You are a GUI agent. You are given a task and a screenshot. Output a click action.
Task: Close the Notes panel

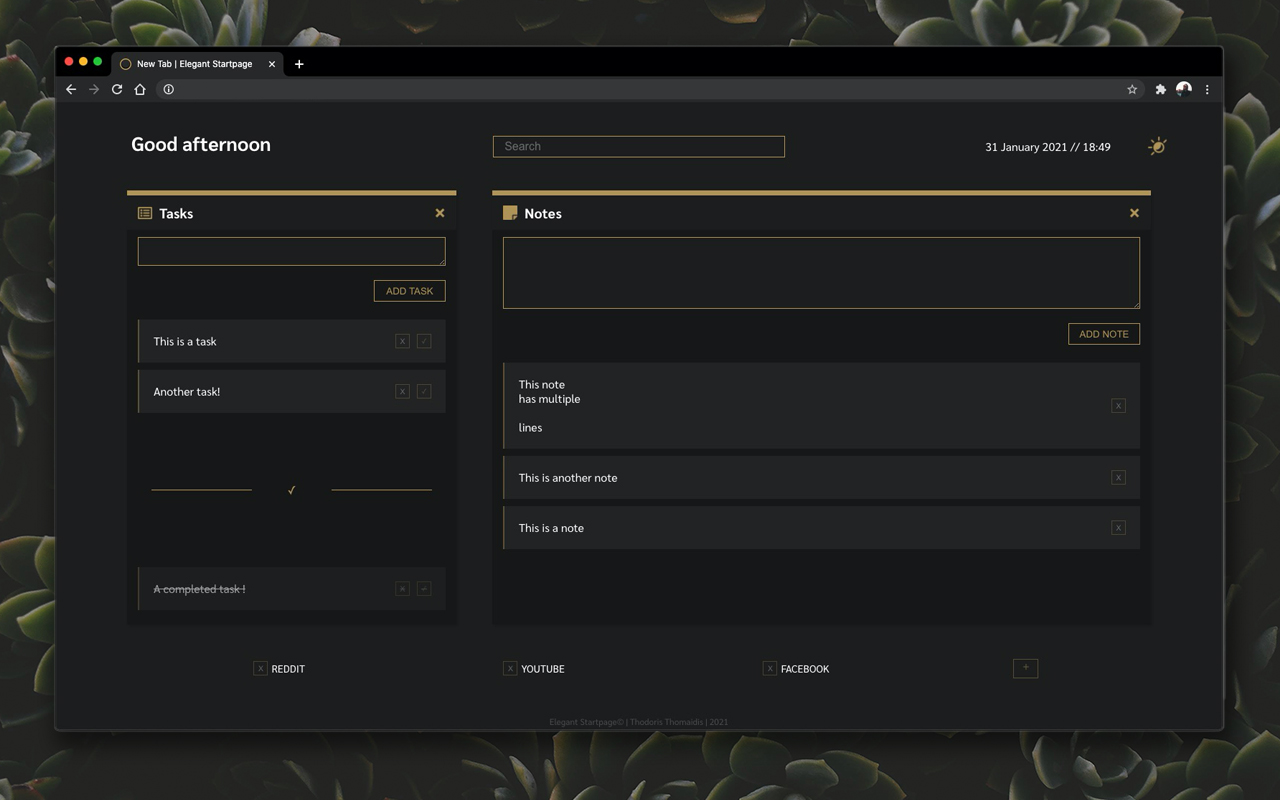coord(1134,213)
